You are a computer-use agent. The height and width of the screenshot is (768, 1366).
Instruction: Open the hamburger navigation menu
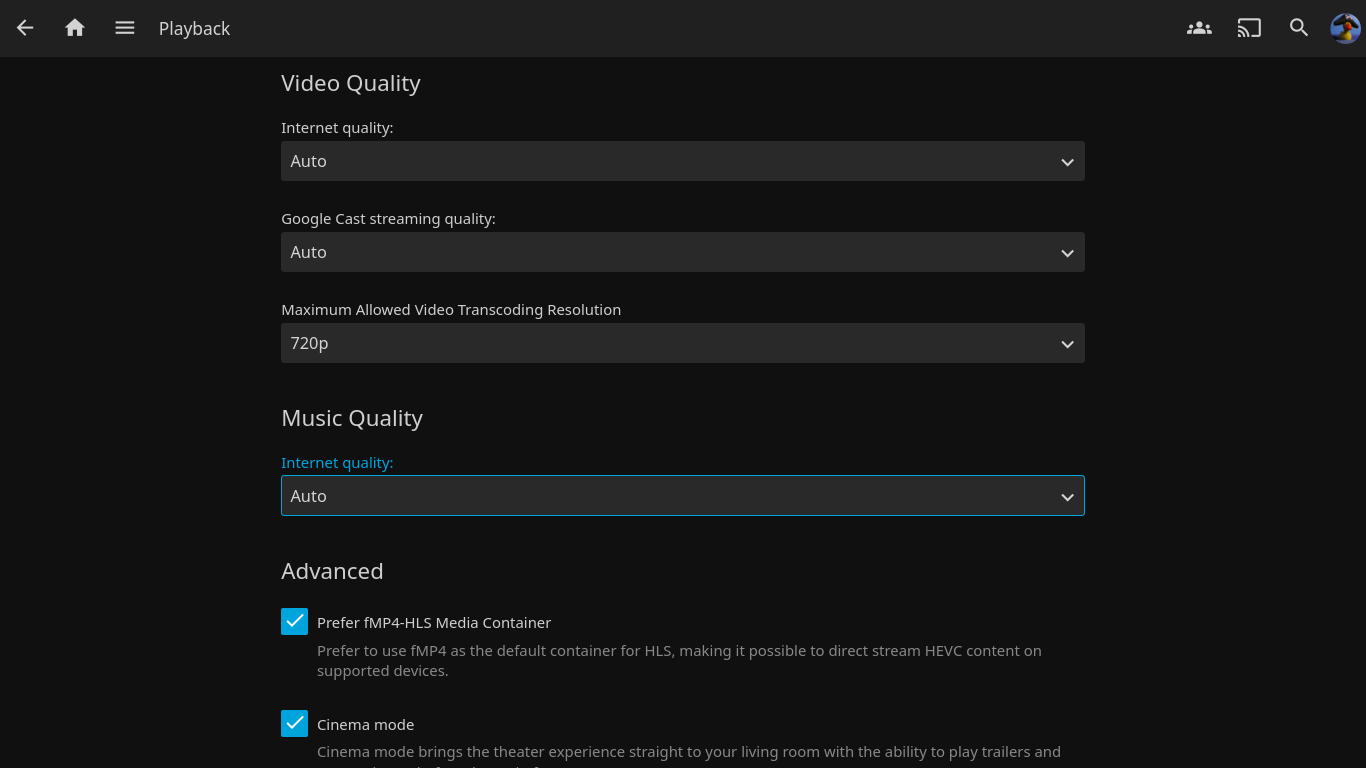click(125, 28)
